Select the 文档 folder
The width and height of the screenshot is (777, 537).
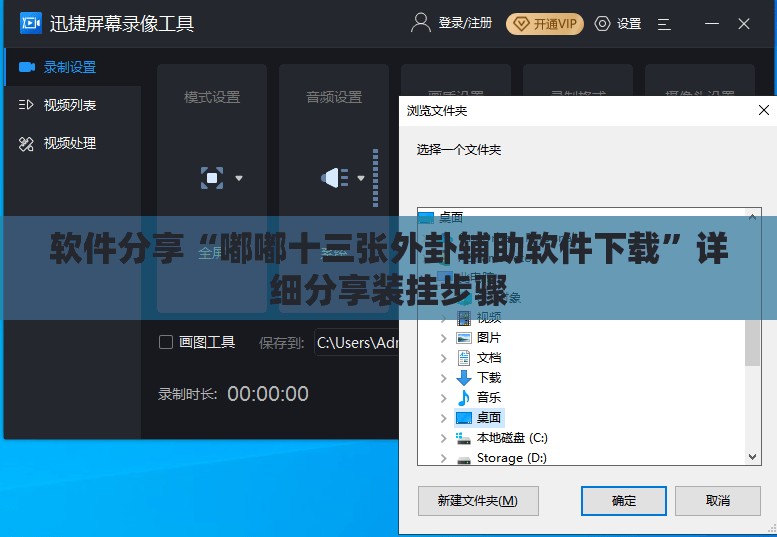point(489,358)
